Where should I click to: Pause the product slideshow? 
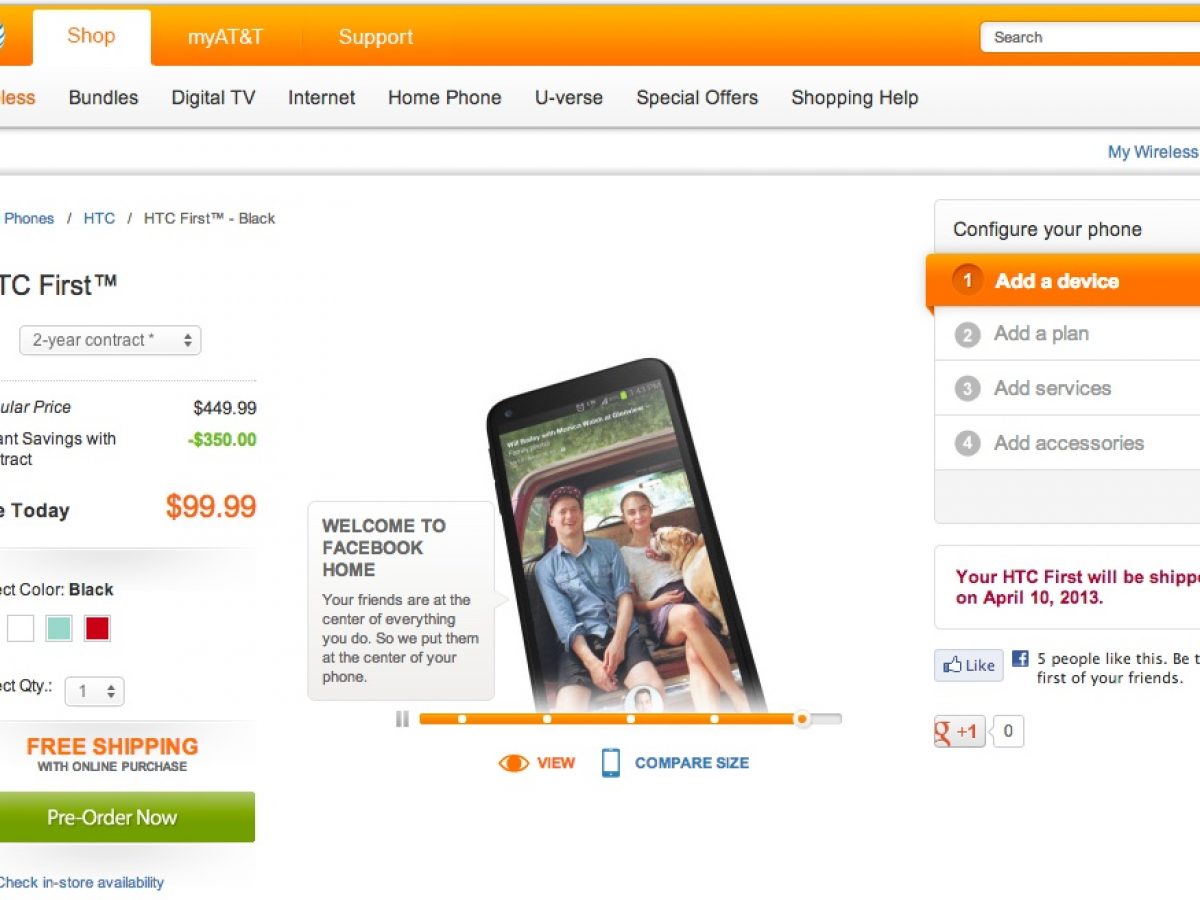402,718
